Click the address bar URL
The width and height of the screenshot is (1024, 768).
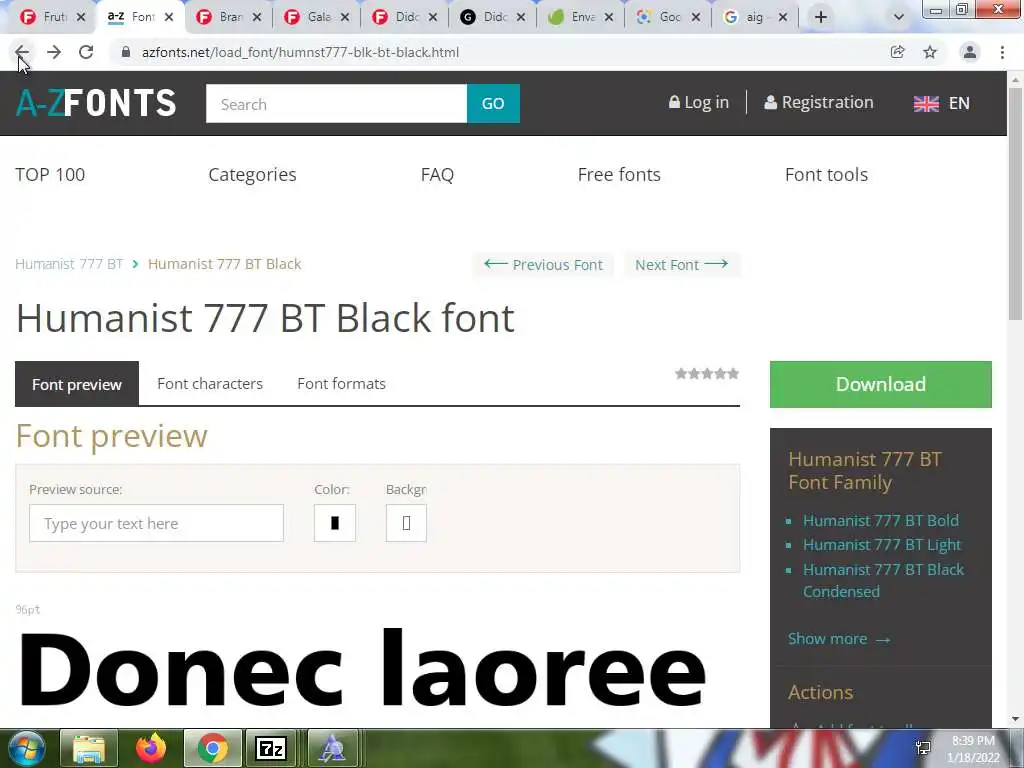click(300, 52)
